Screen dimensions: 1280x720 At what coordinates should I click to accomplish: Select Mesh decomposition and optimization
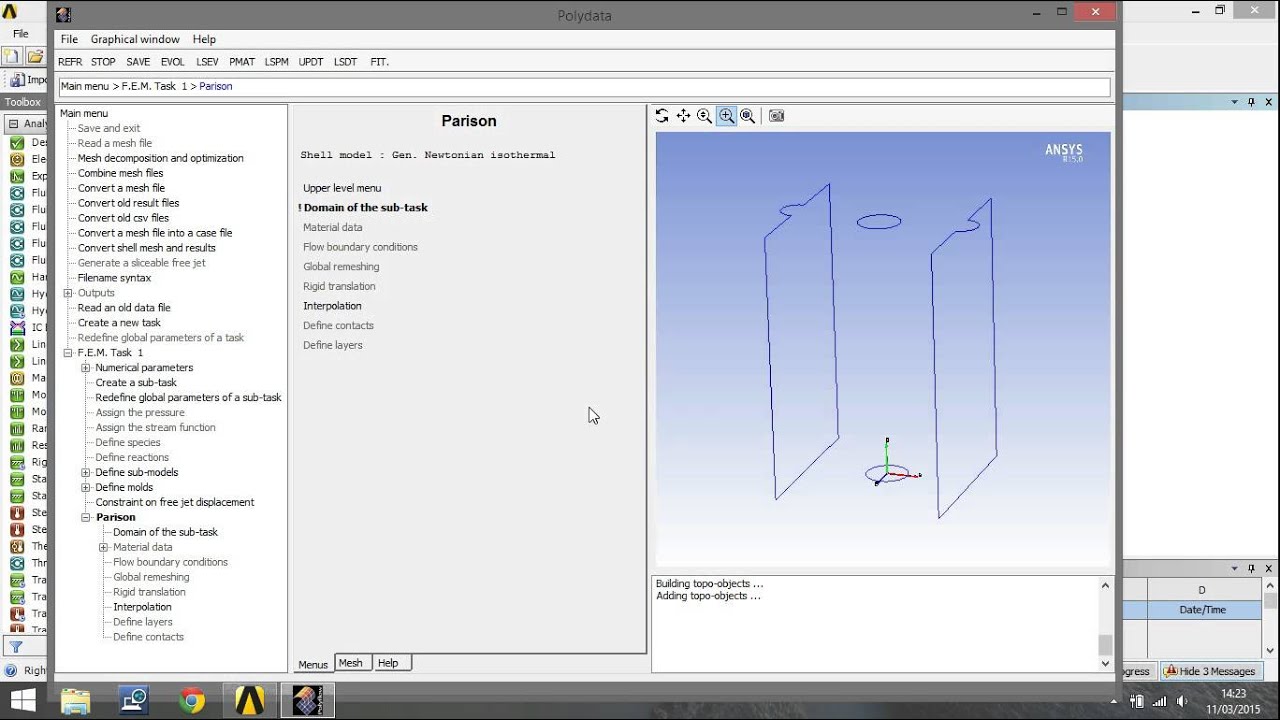(x=161, y=158)
